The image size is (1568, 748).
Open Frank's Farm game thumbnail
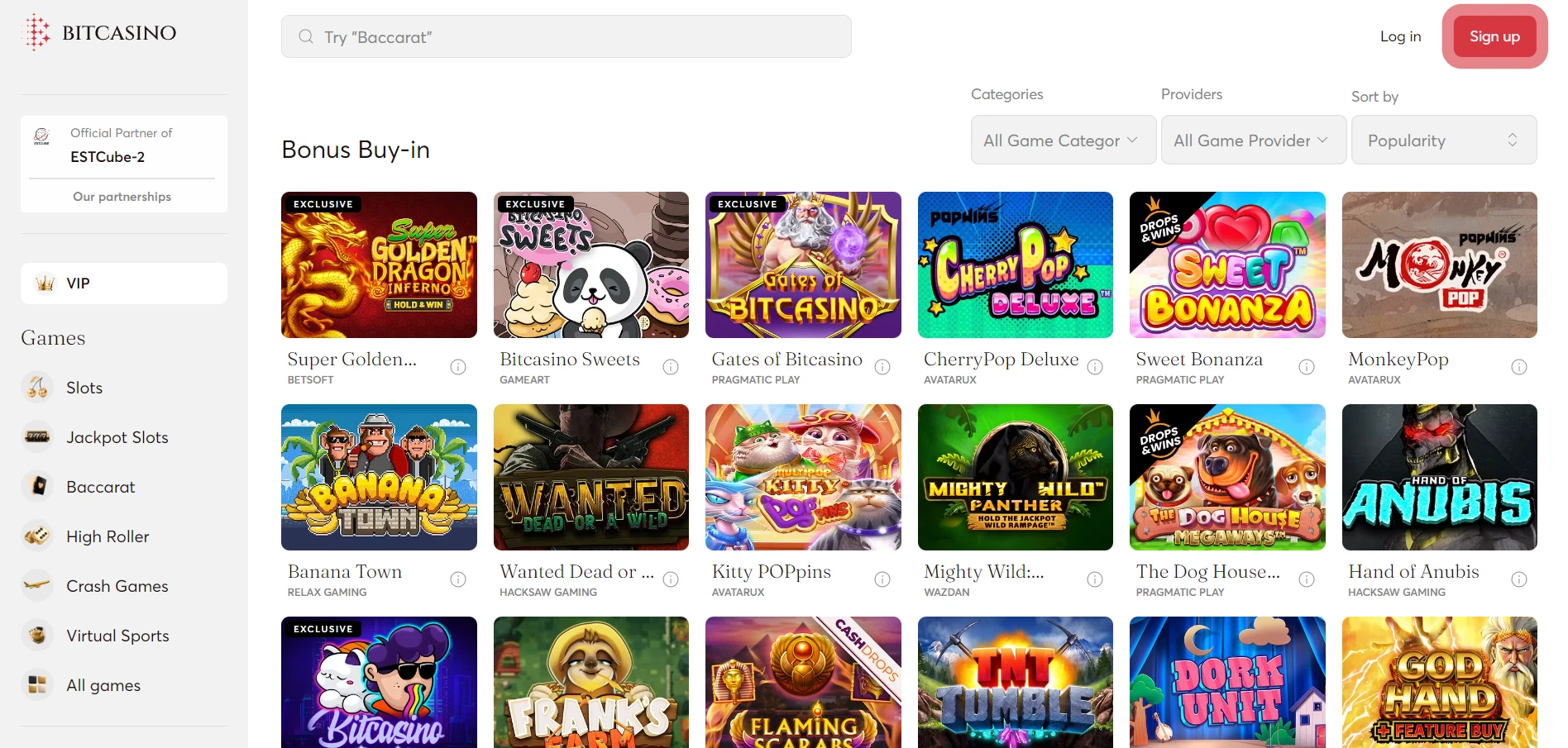tap(591, 683)
